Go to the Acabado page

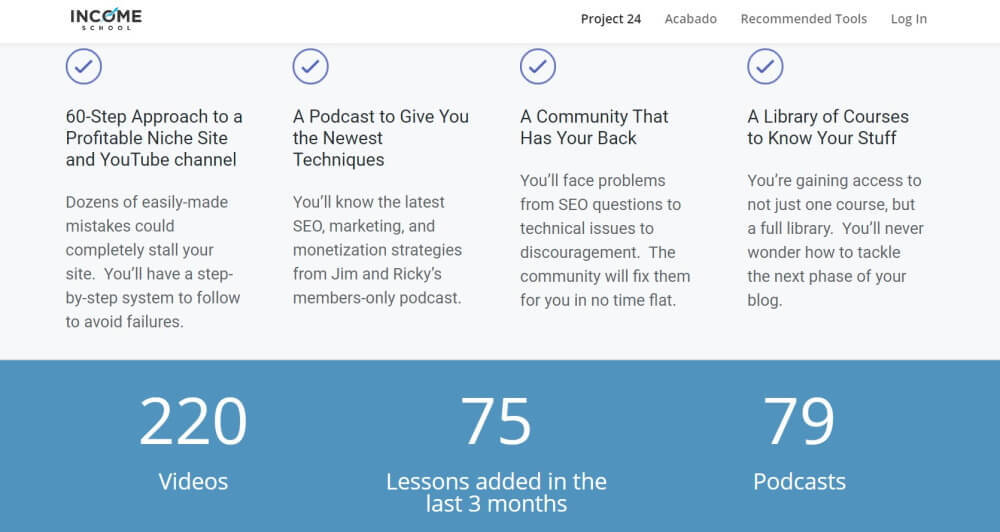coord(690,19)
